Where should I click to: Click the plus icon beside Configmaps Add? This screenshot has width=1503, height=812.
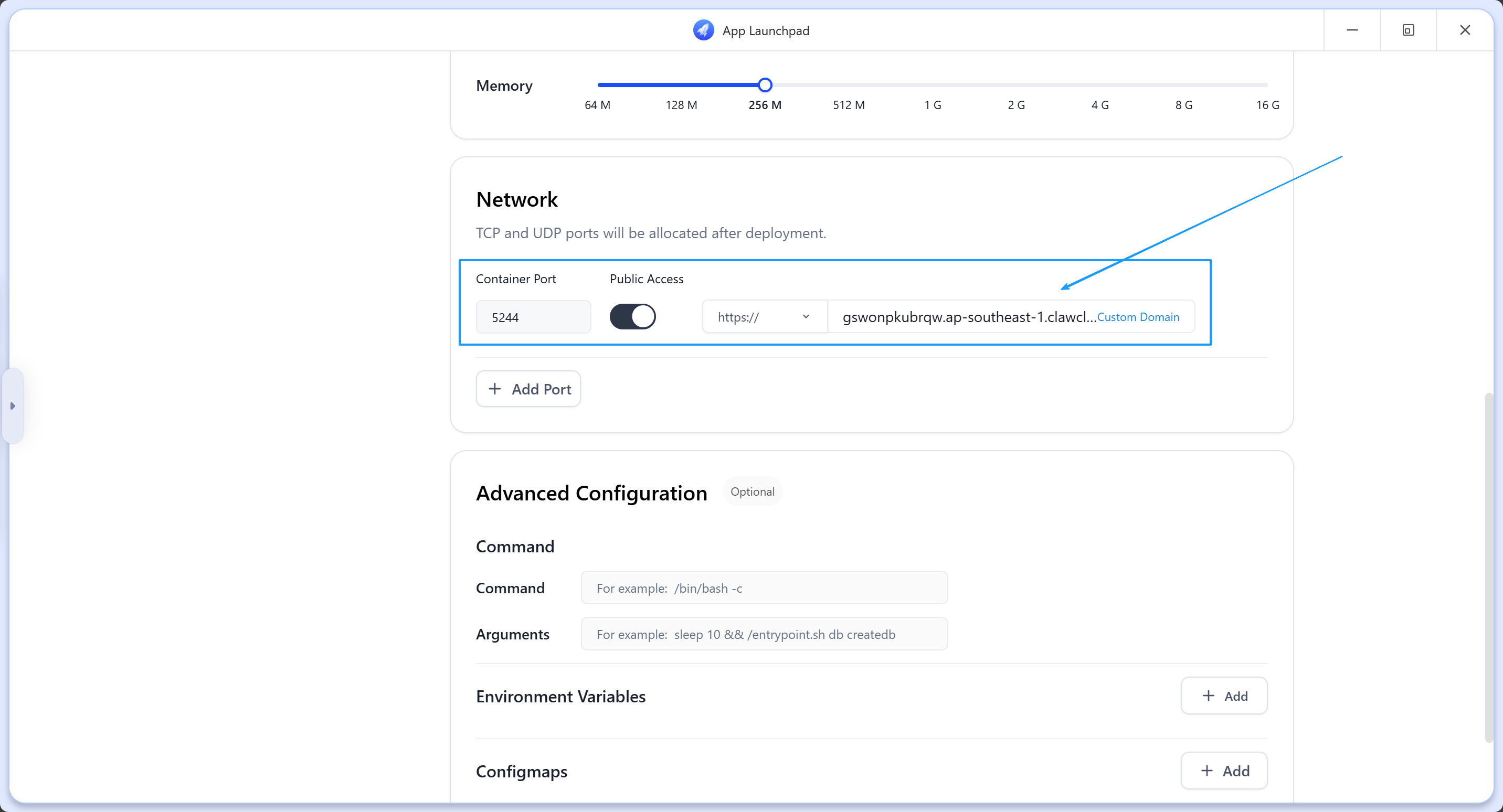[1208, 771]
